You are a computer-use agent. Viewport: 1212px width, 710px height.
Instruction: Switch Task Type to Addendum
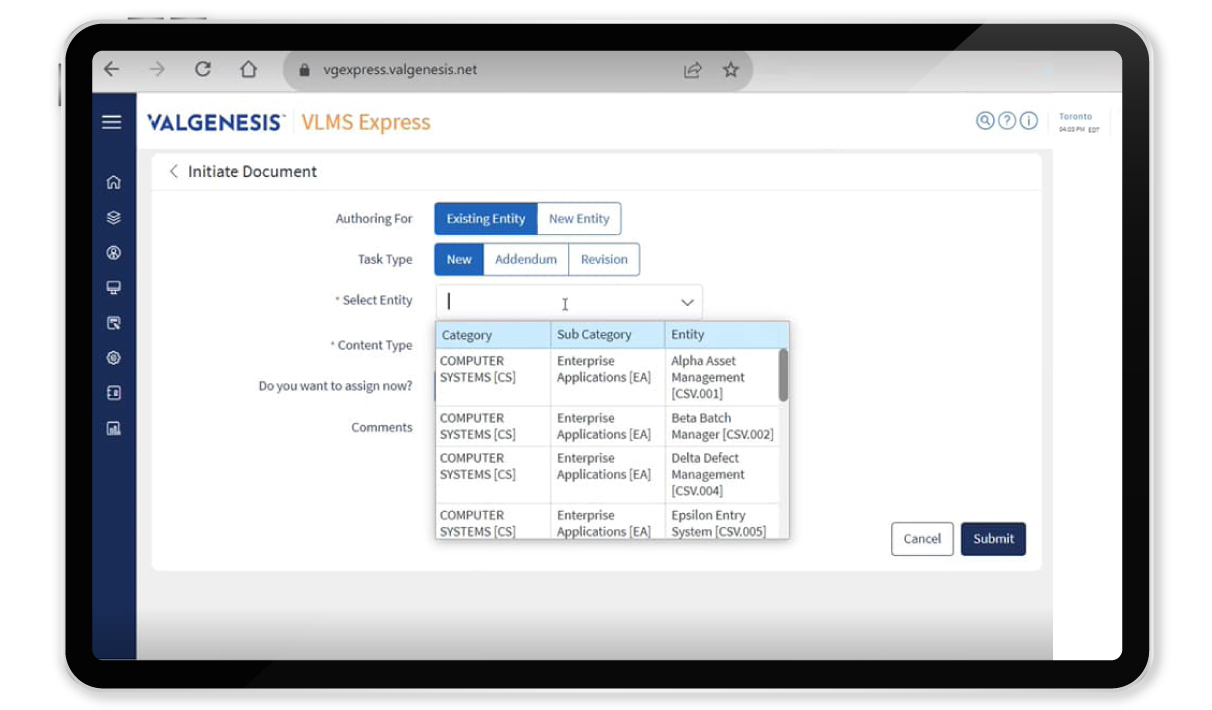click(x=527, y=259)
